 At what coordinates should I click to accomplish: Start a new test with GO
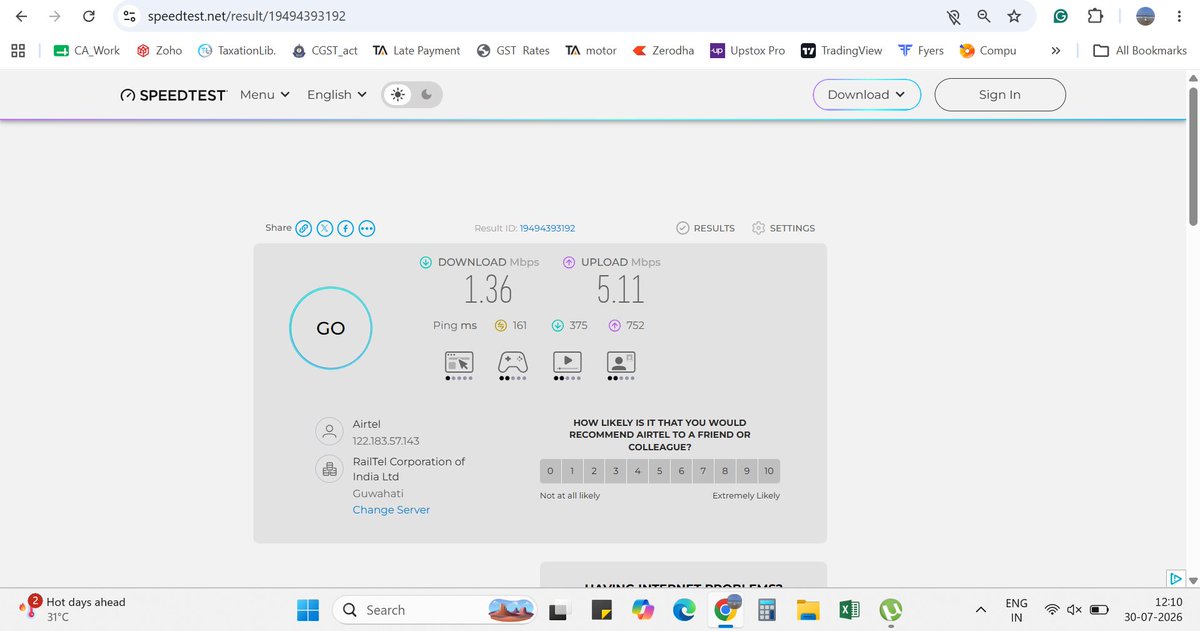tap(331, 328)
